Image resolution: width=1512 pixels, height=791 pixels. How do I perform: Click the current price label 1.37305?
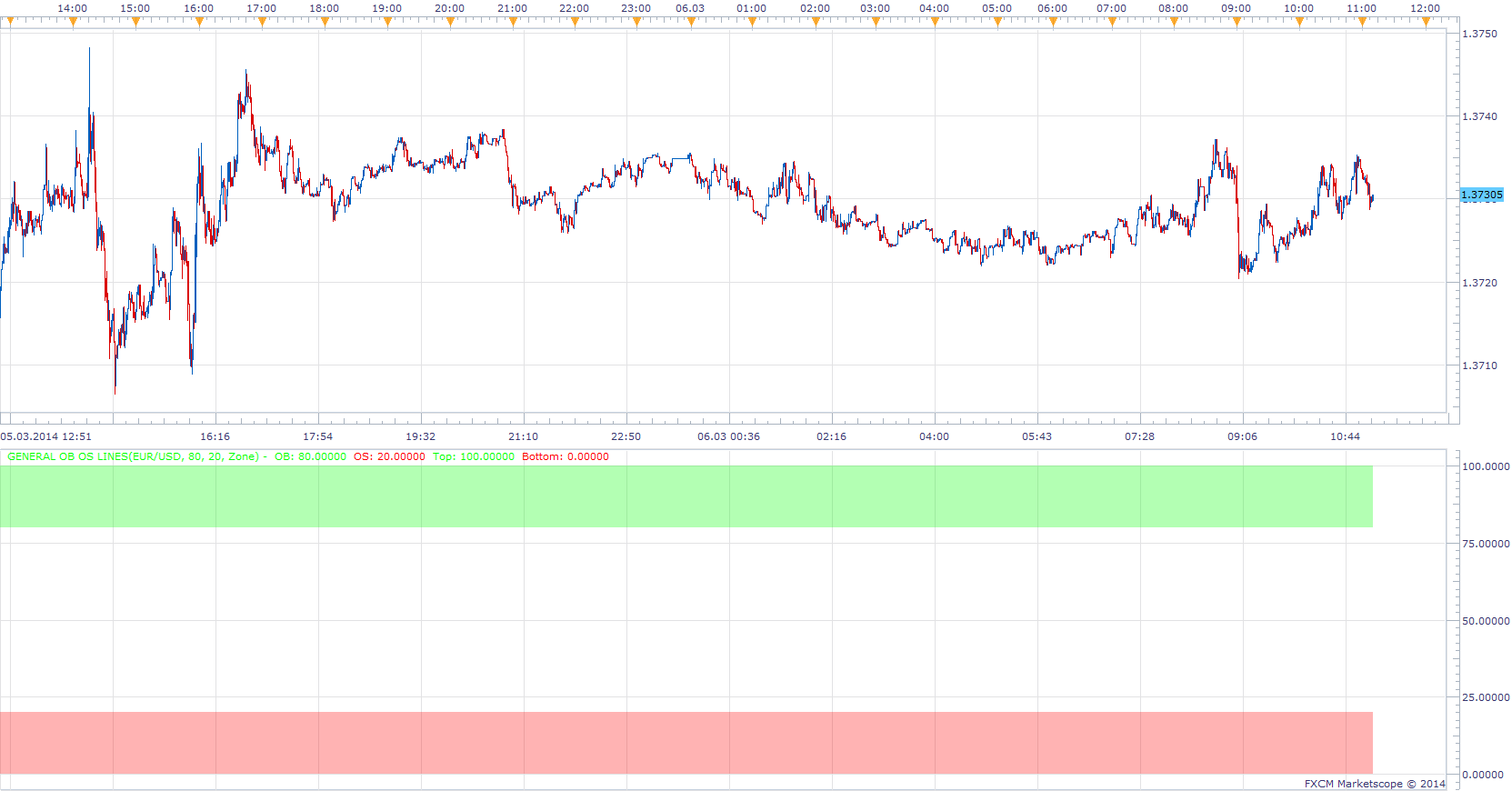point(1482,195)
